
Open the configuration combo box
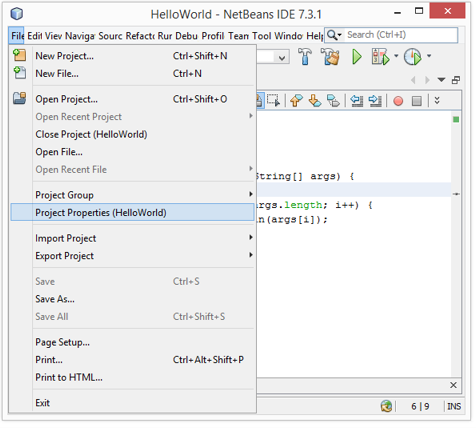pyautogui.click(x=273, y=57)
